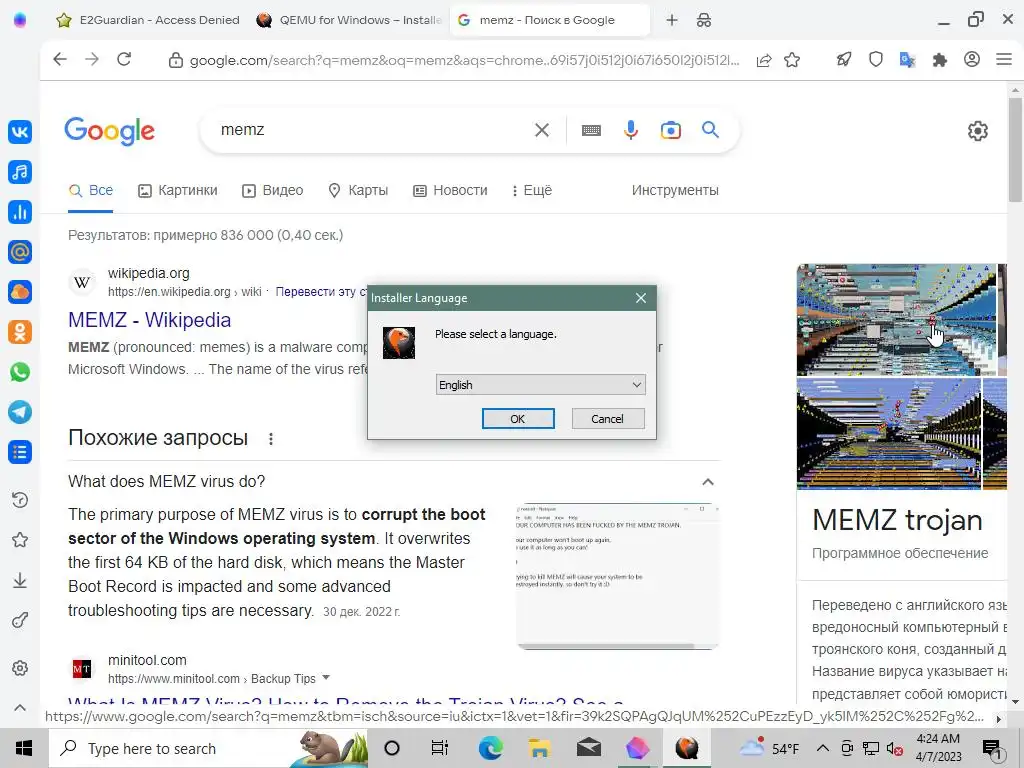Open history icon in sidebar
Viewport: 1024px width, 768px height.
(x=20, y=500)
